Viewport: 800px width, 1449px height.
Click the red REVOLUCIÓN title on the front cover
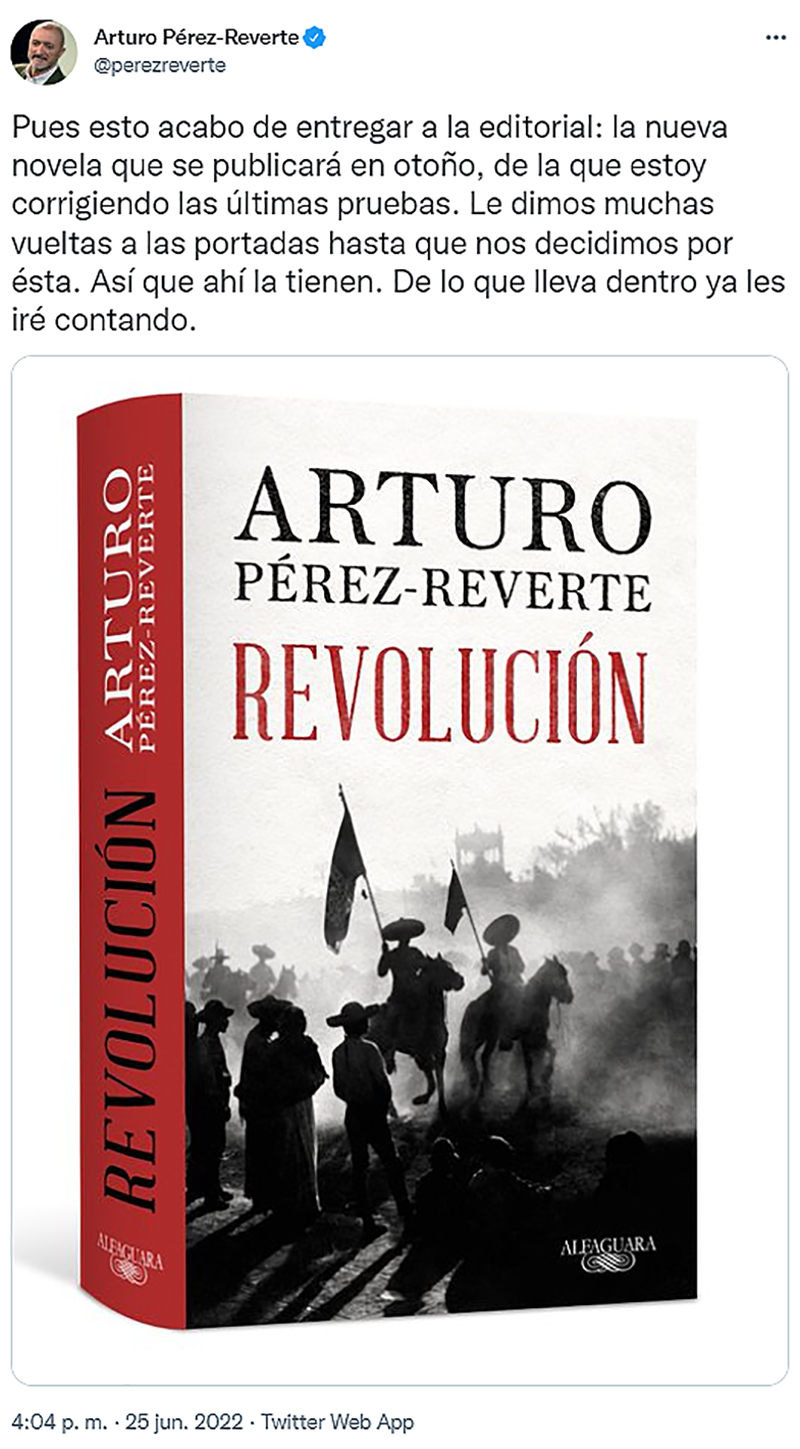click(438, 685)
